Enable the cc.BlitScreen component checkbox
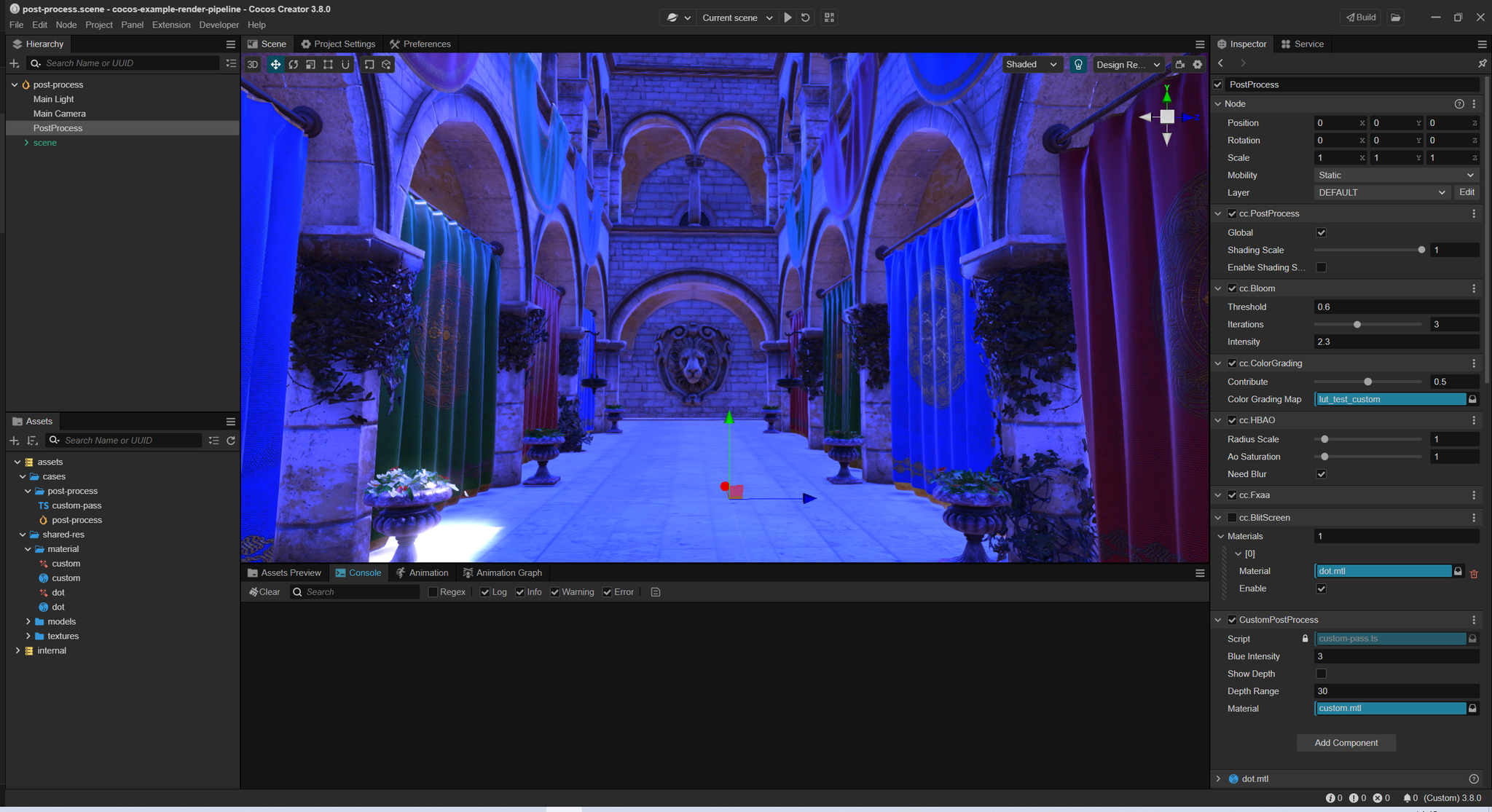Viewport: 1492px width, 812px height. [x=1232, y=518]
